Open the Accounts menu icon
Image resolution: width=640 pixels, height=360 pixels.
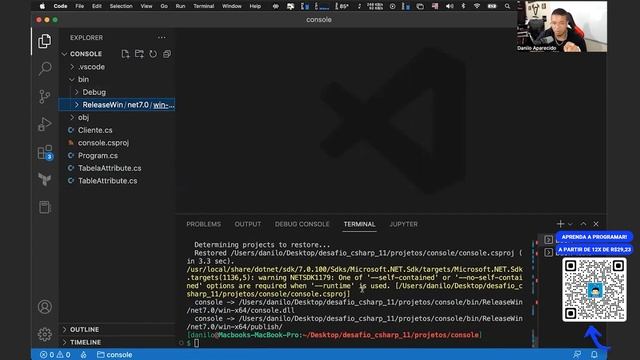(44, 307)
